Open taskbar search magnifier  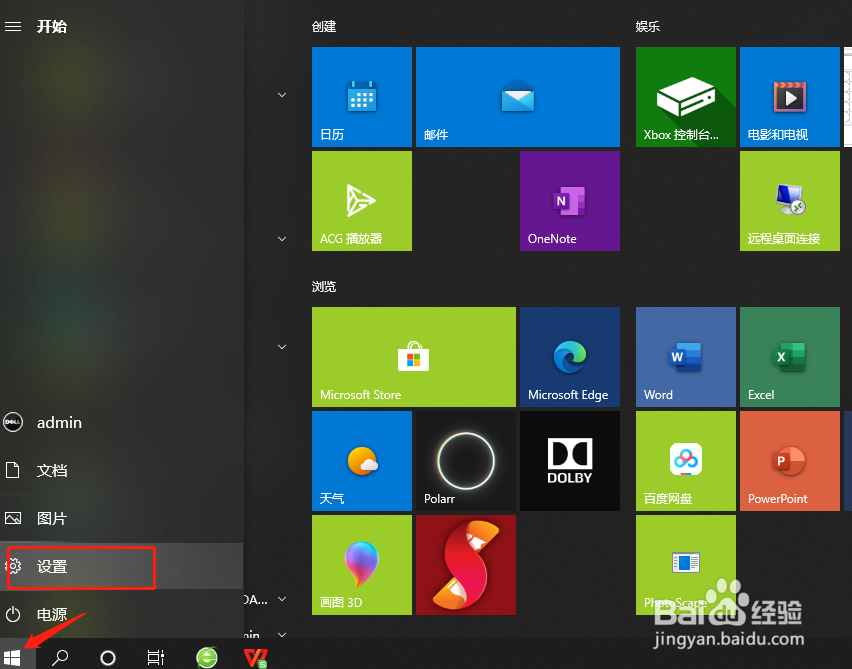pos(60,658)
